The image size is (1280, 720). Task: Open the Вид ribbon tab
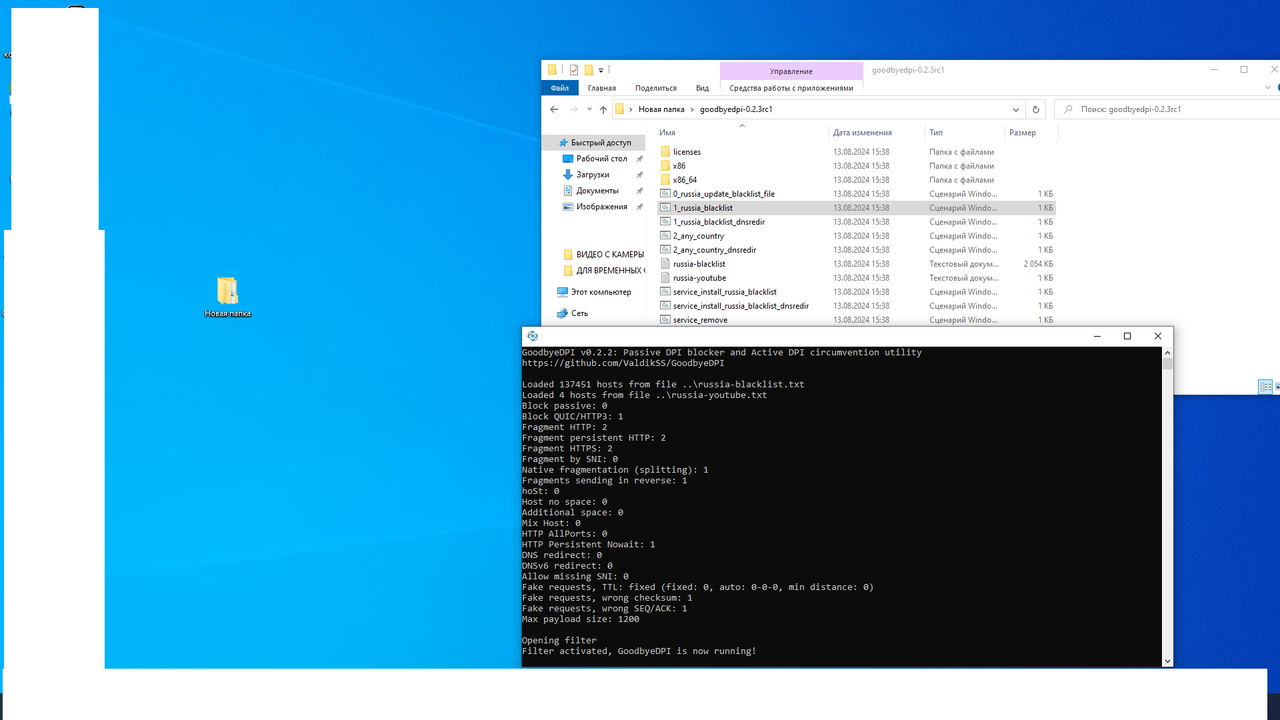[x=702, y=88]
